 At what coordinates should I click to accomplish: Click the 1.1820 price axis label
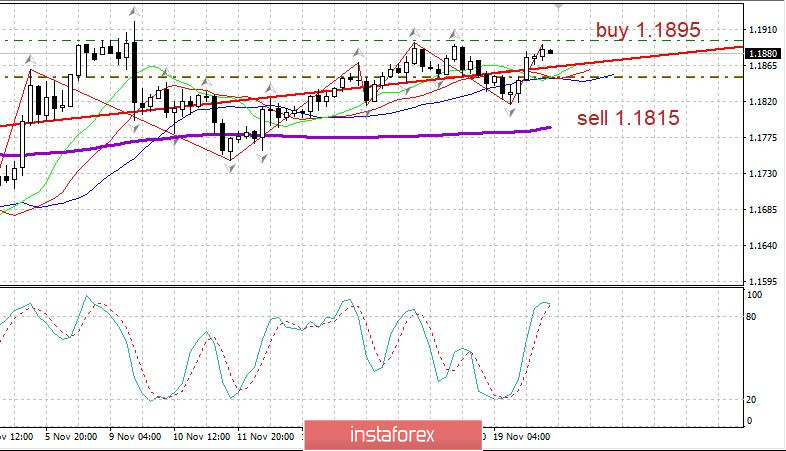pos(762,102)
